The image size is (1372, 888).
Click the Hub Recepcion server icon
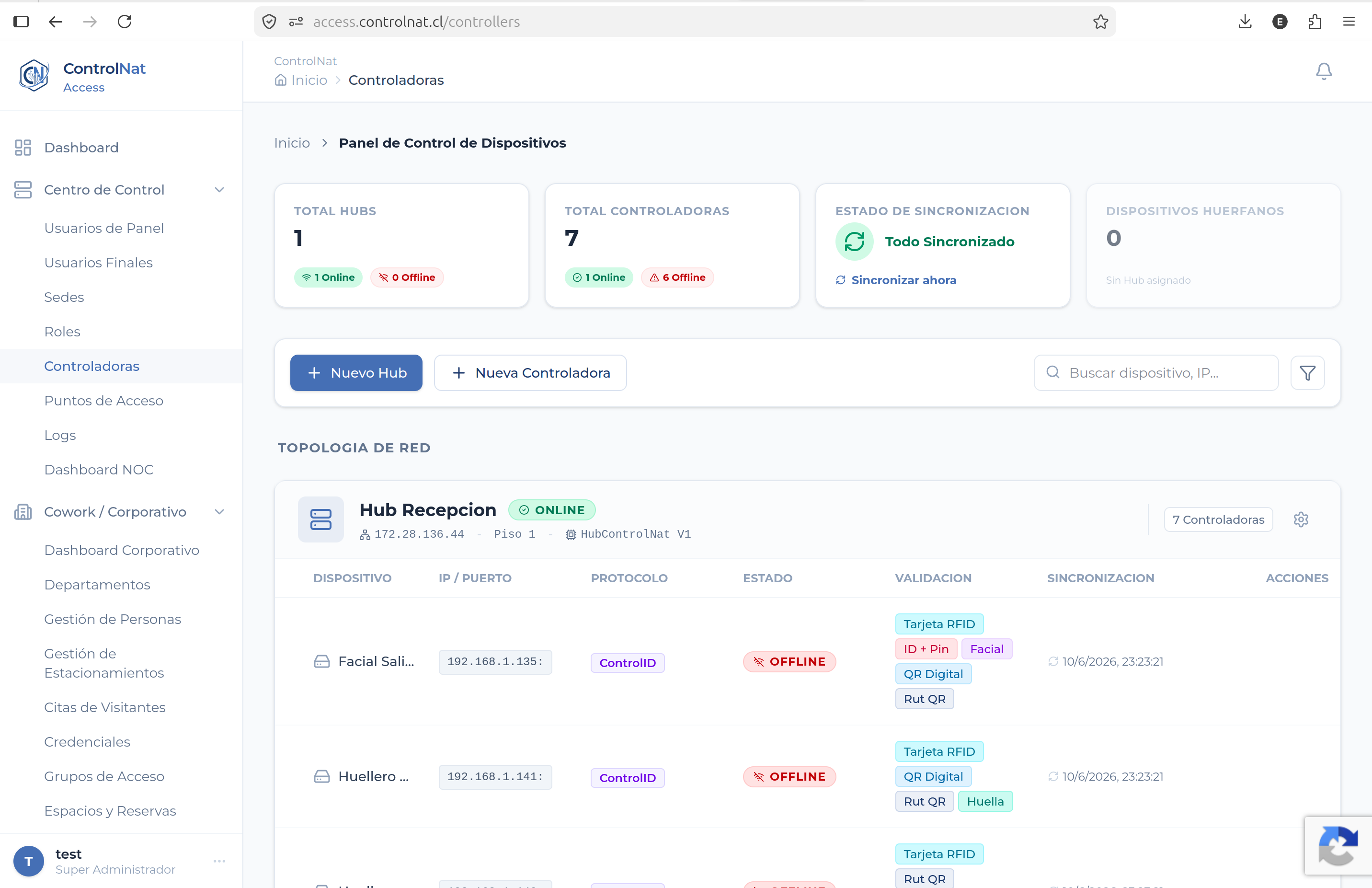pos(320,519)
